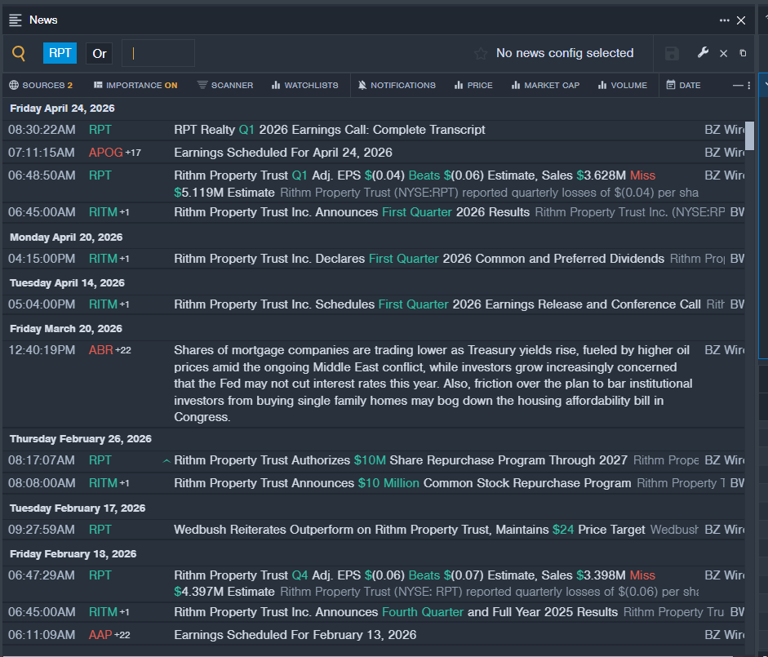Open the News panel three-dot menu
This screenshot has width=768, height=657.
pos(724,20)
